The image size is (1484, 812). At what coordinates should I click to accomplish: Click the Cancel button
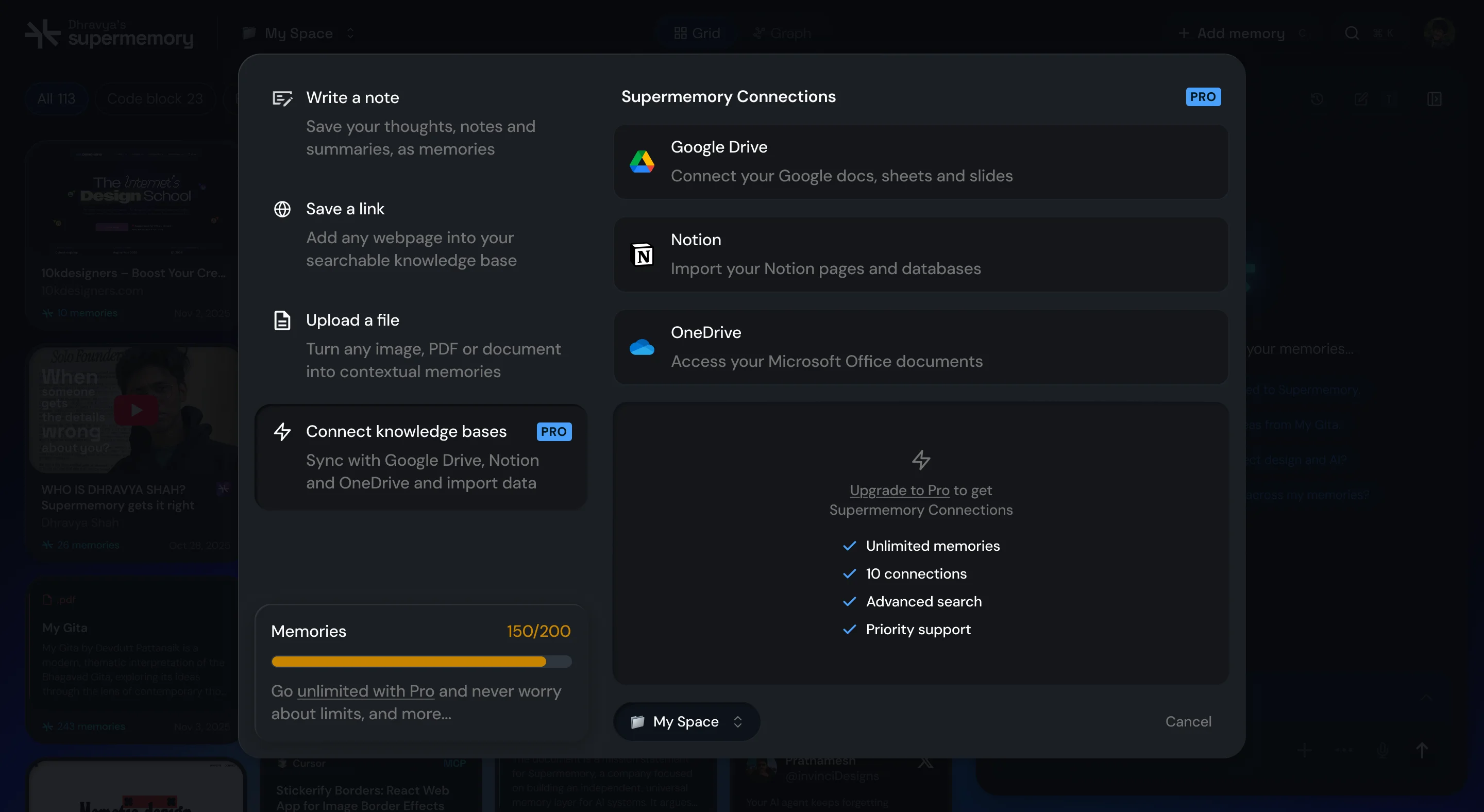(1188, 721)
